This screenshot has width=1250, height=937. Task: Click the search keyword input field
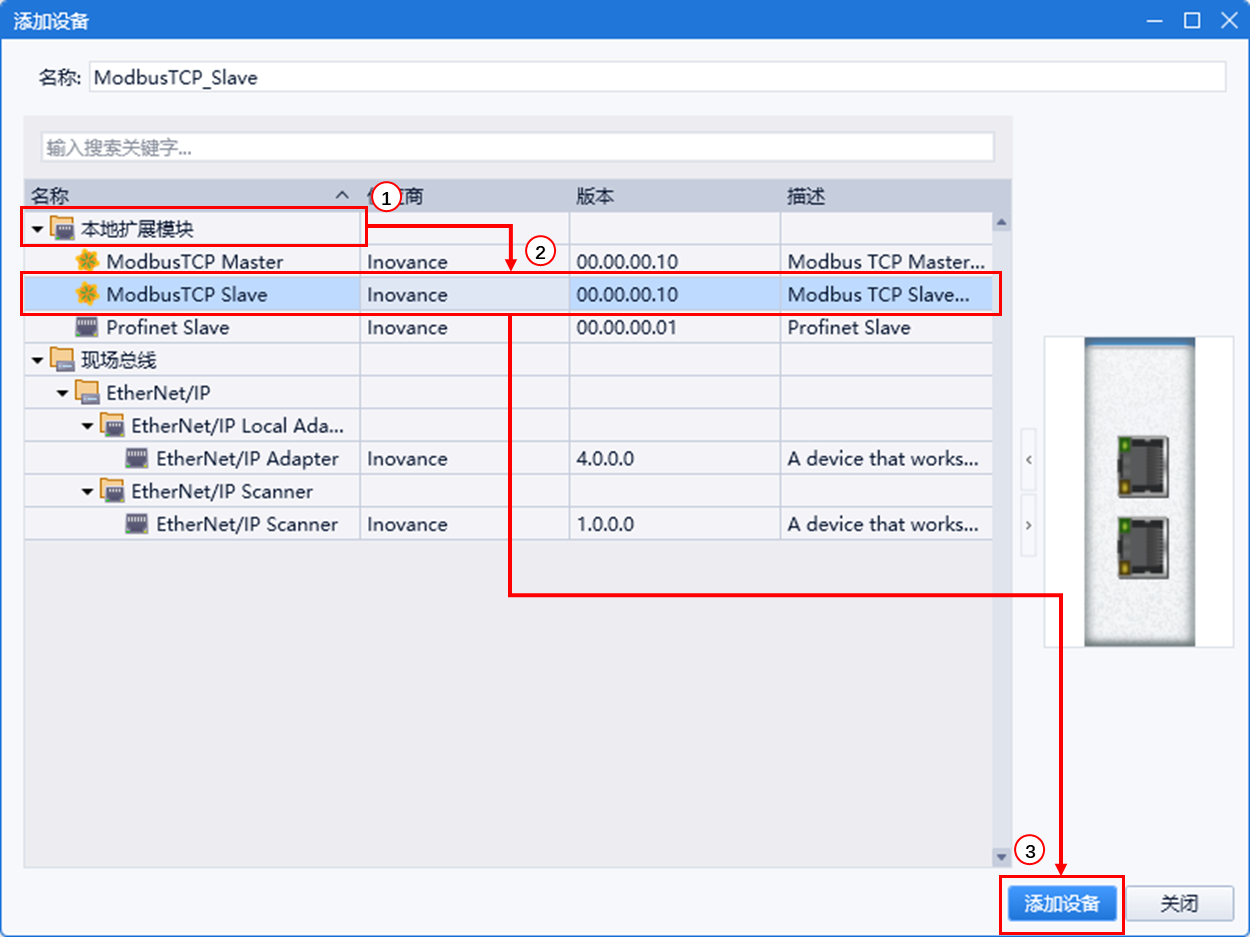click(x=517, y=148)
